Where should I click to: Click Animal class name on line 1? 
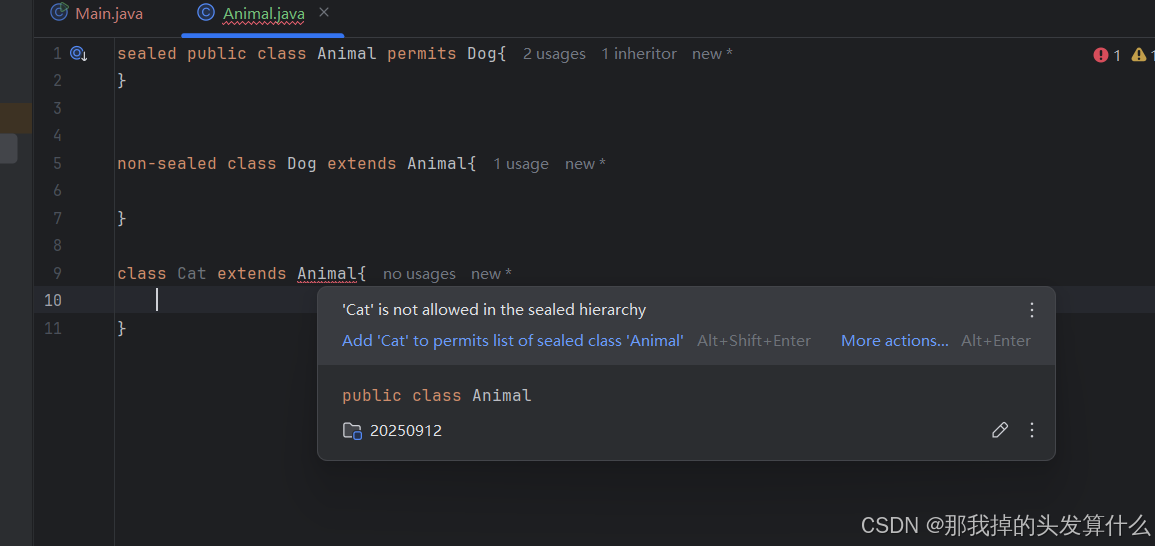pos(347,54)
